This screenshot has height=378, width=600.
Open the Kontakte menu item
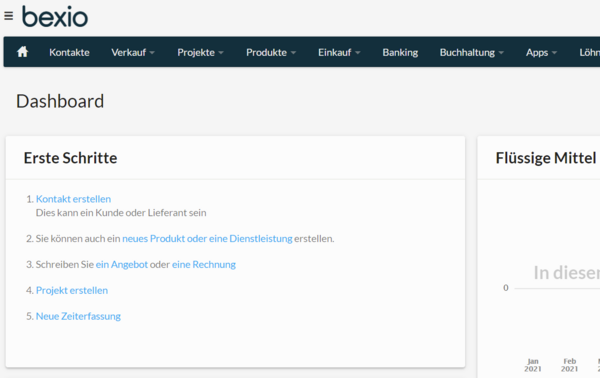click(69, 52)
